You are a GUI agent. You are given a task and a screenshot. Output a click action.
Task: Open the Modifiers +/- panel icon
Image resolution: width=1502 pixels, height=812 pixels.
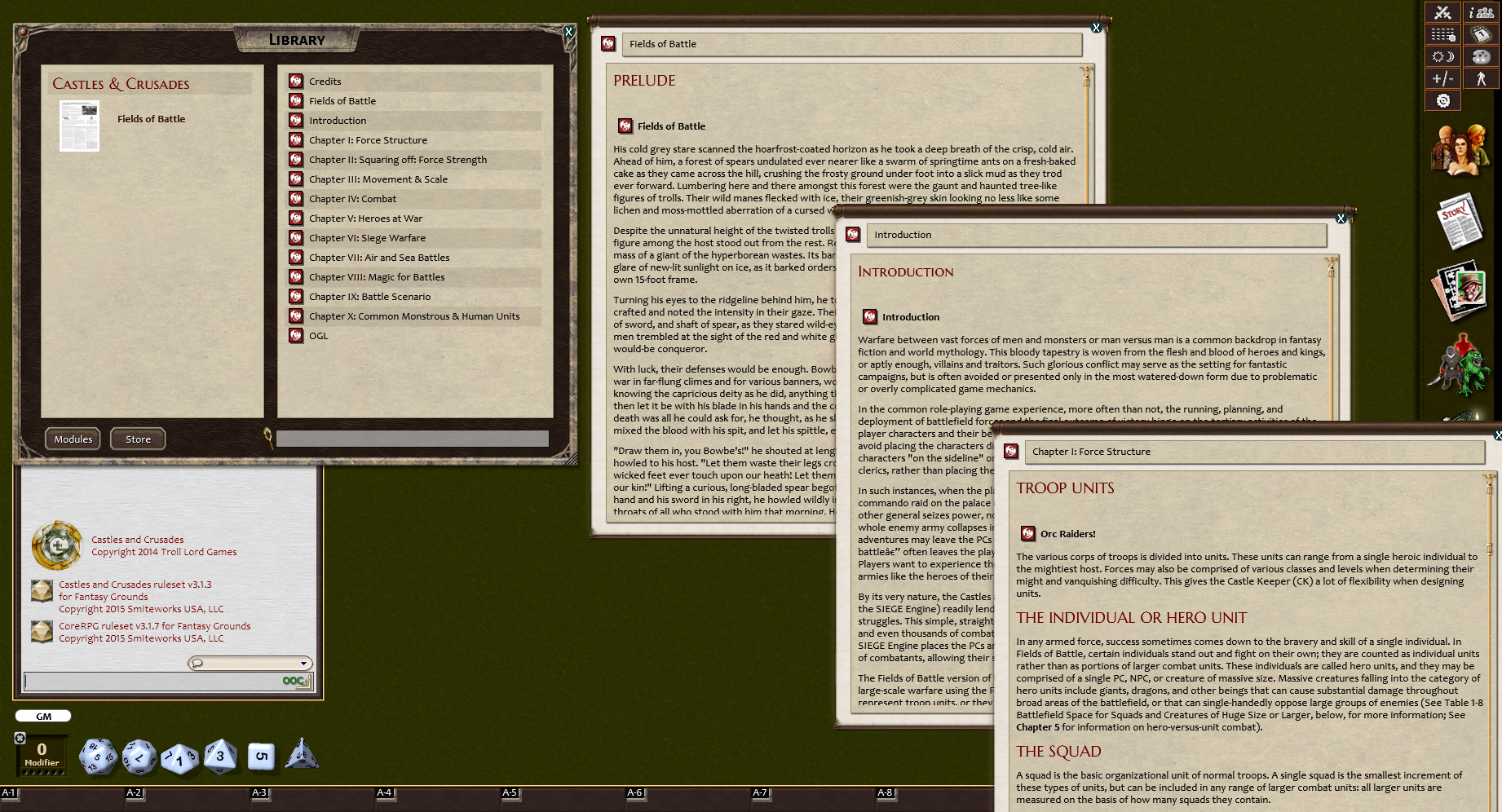click(x=1443, y=78)
